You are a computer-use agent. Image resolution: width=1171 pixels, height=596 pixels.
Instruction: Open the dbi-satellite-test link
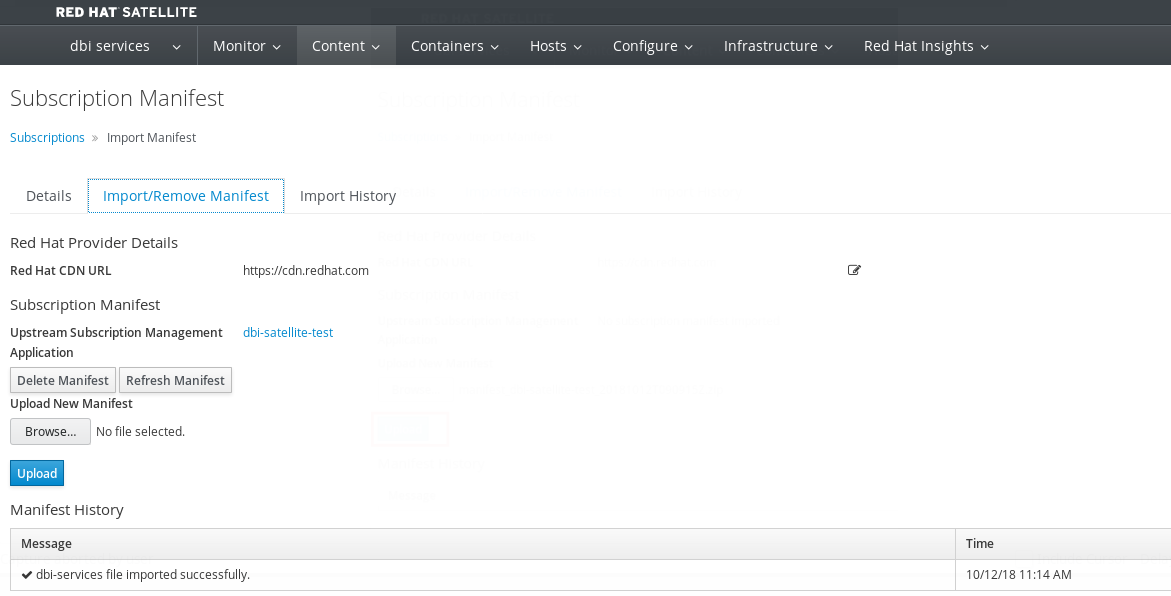pyautogui.click(x=288, y=332)
